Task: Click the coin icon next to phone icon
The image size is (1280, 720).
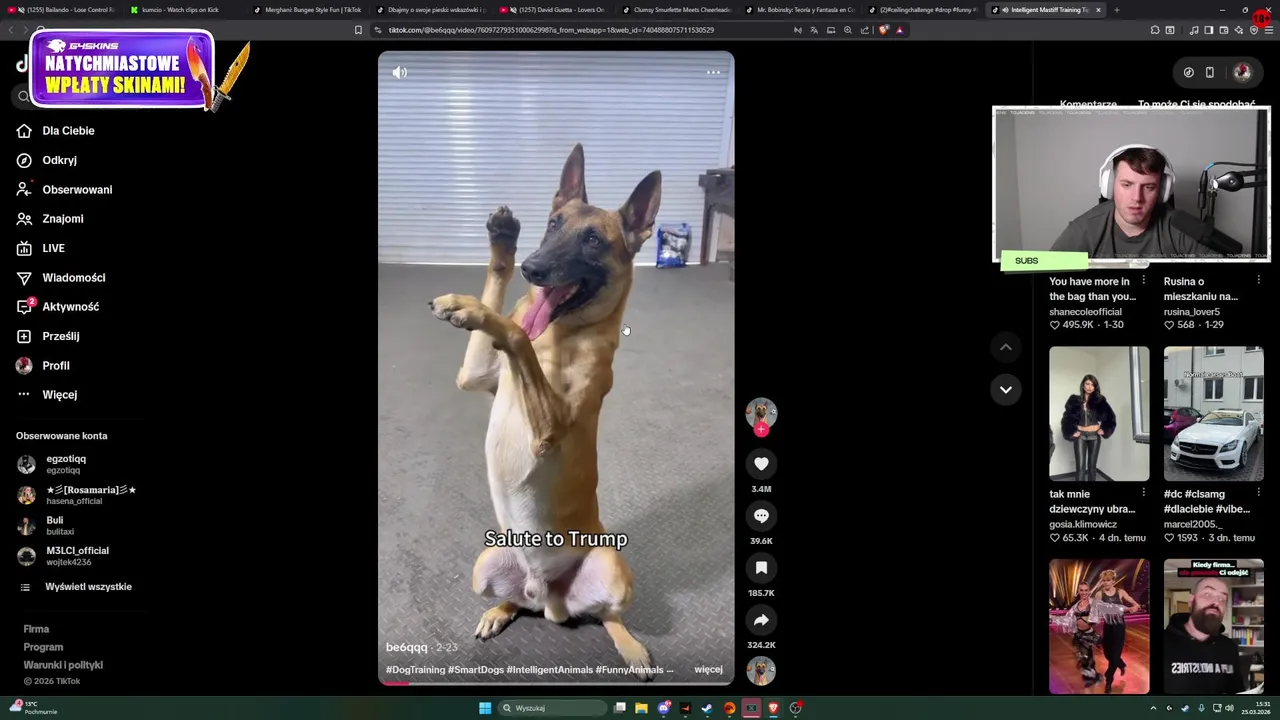Action: pos(1188,72)
